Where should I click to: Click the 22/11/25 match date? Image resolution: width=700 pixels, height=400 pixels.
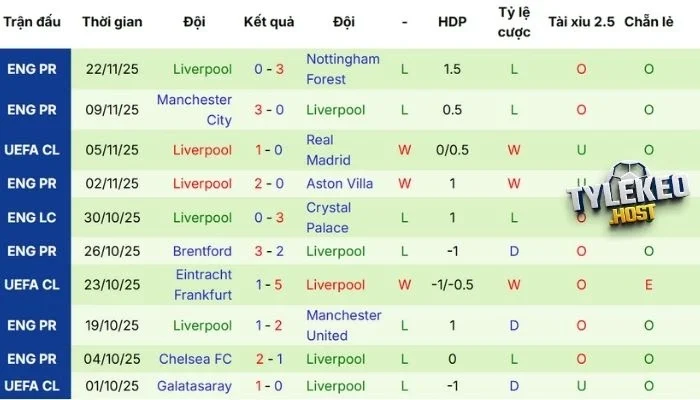click(112, 69)
